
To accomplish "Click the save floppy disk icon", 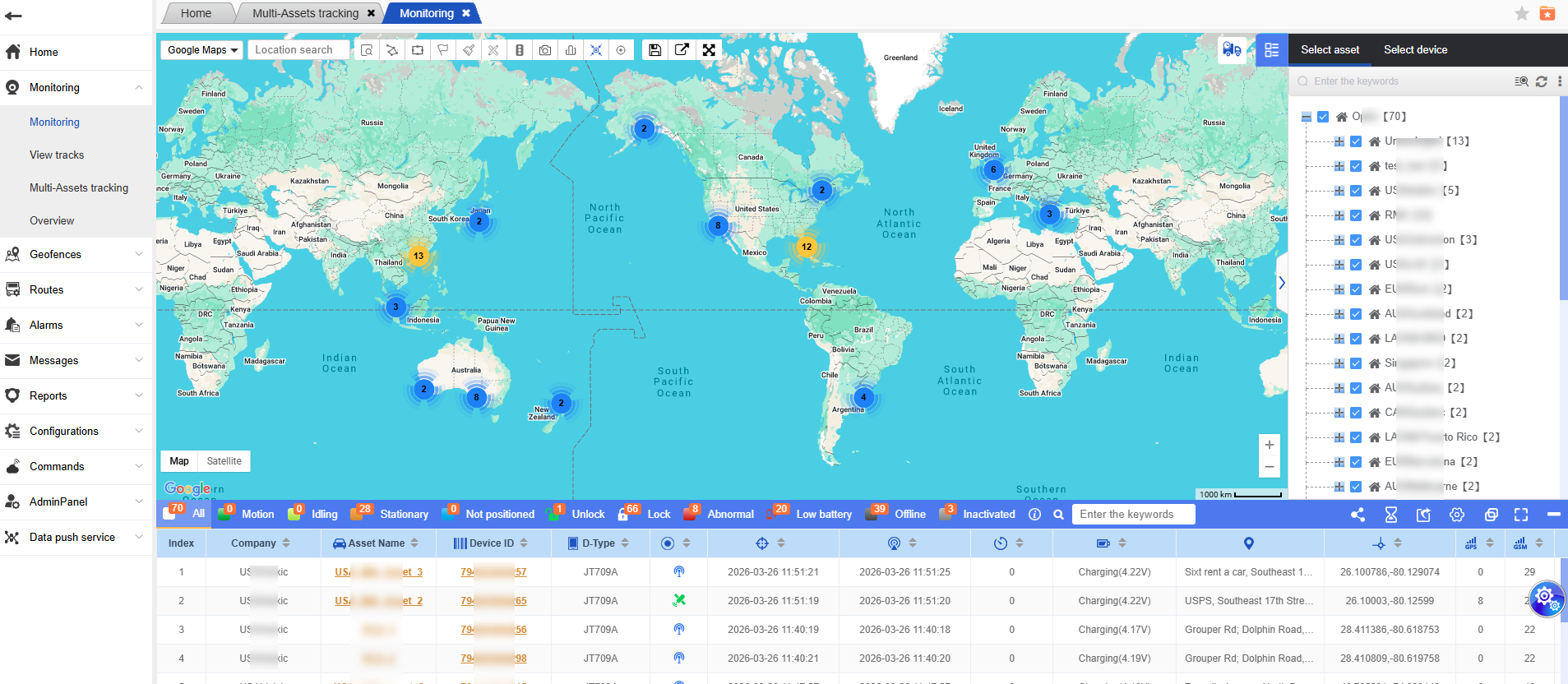I will coord(654,50).
